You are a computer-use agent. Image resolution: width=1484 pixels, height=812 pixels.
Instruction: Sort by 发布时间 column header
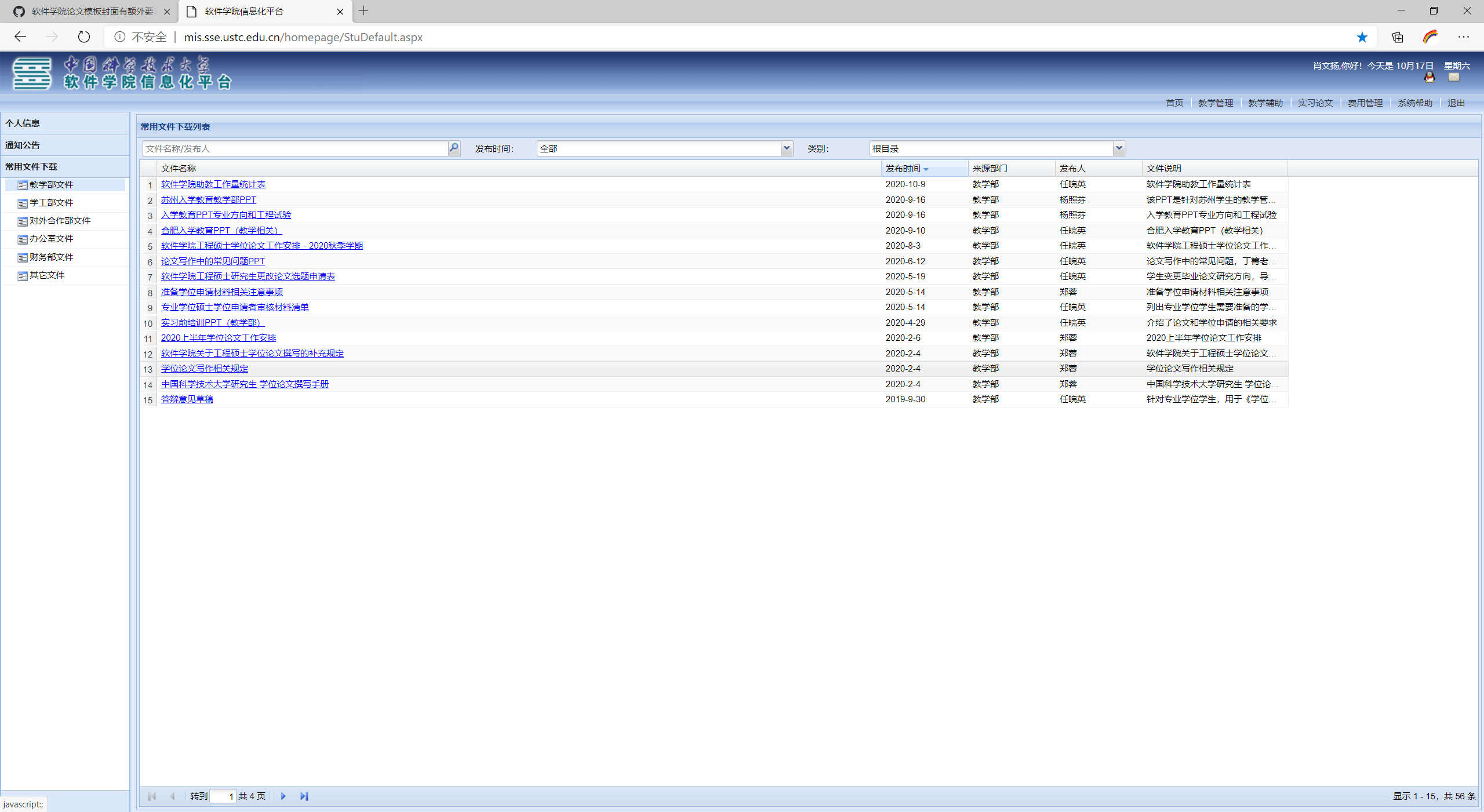click(x=903, y=168)
